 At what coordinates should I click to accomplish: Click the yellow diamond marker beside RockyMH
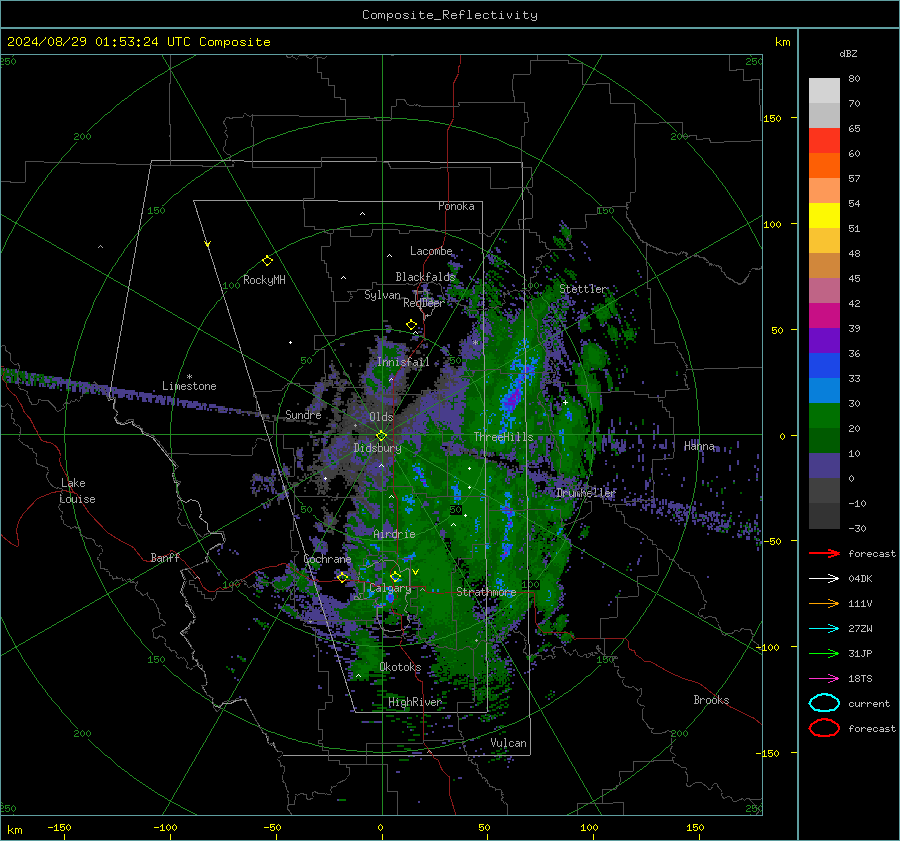pyautogui.click(x=267, y=261)
